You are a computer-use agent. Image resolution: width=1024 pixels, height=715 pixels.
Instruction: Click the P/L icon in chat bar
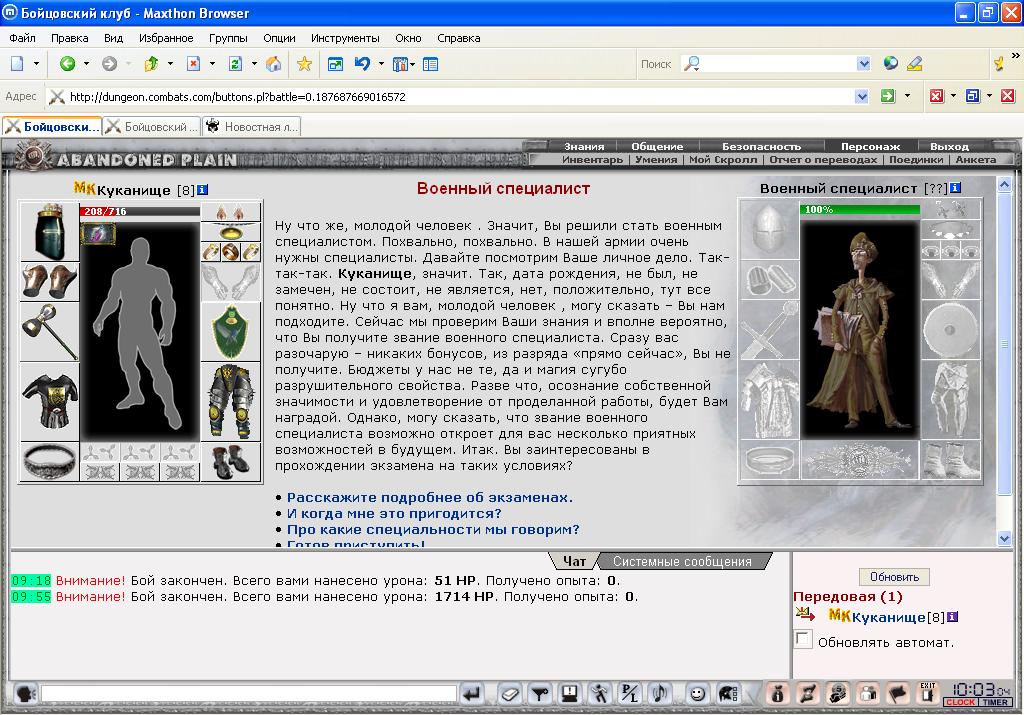pyautogui.click(x=630, y=693)
